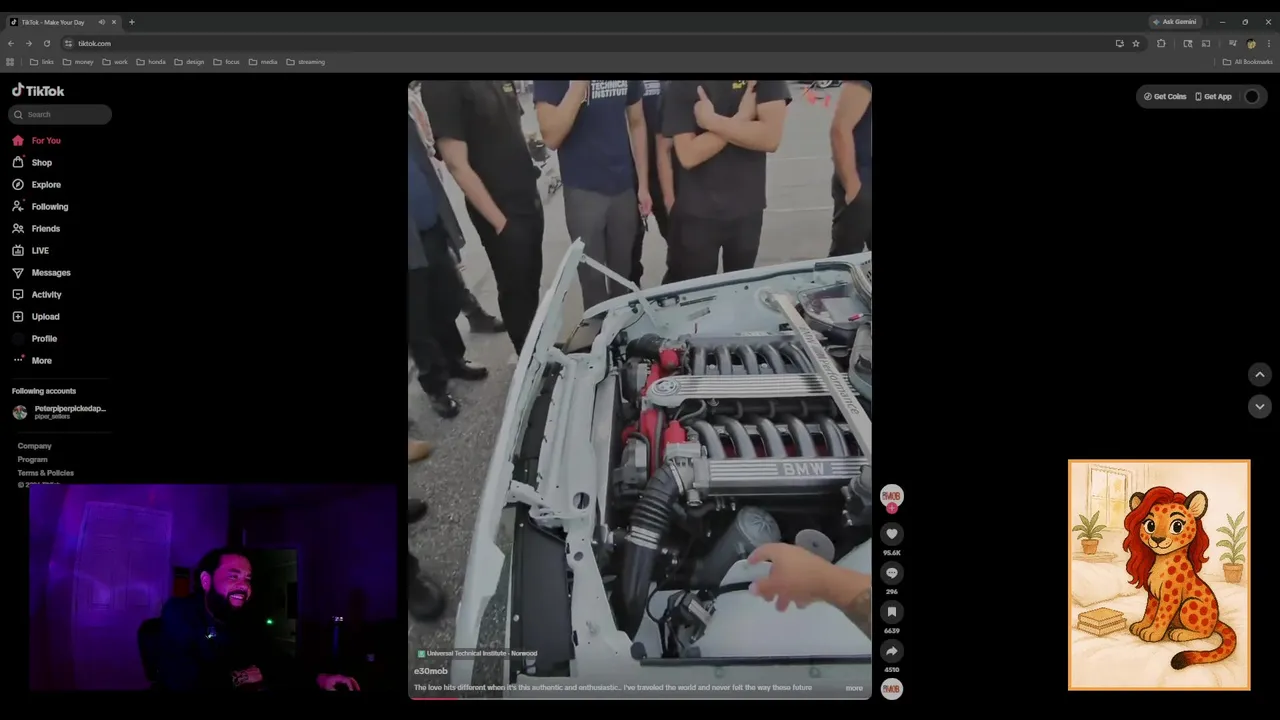Open the focus bookmark folder
The height and width of the screenshot is (720, 1280).
(226, 62)
